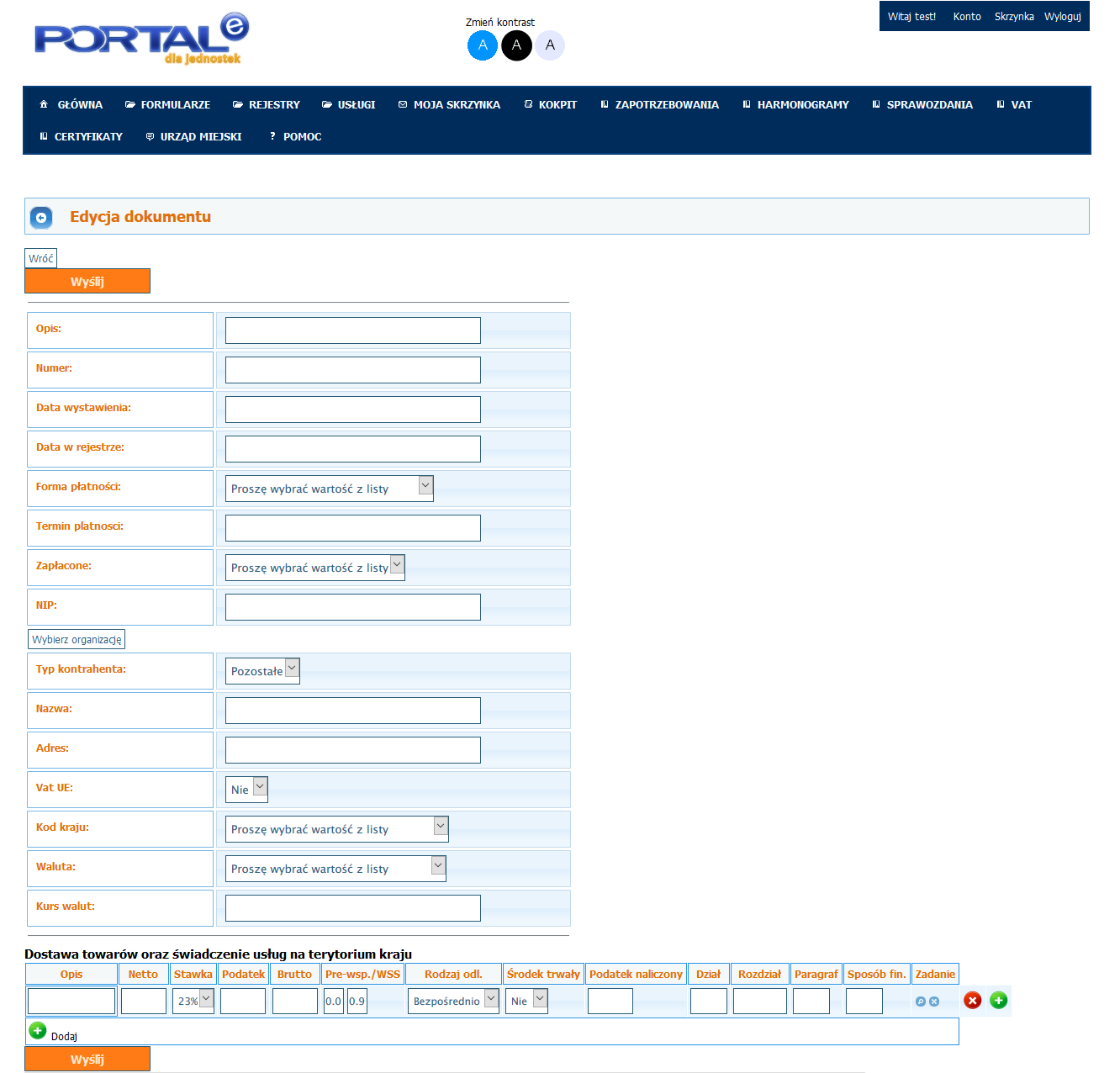Click the top Wyślij button

pyautogui.click(x=87, y=281)
